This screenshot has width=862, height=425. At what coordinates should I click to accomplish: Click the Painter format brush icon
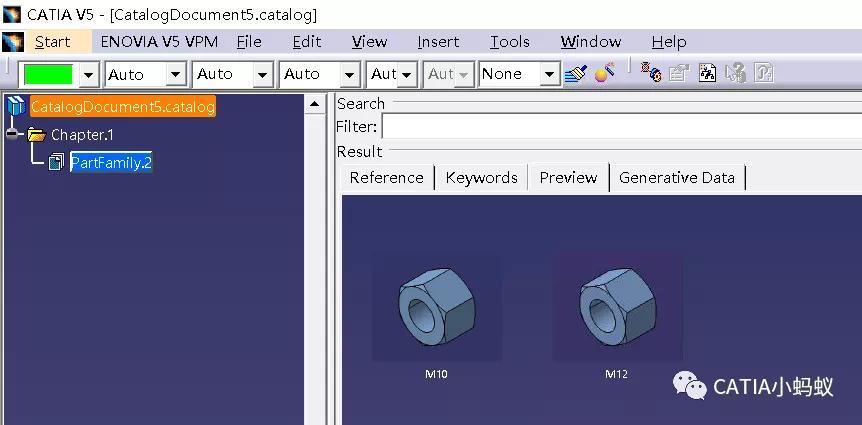point(576,74)
